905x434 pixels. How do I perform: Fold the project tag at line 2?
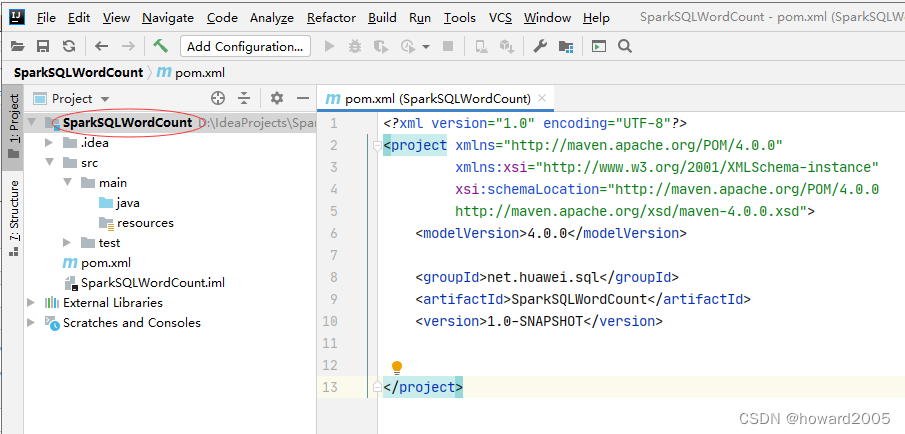click(377, 145)
